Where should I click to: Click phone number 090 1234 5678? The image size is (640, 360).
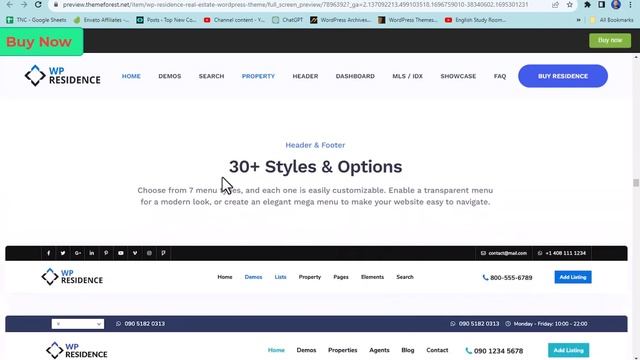(x=498, y=351)
